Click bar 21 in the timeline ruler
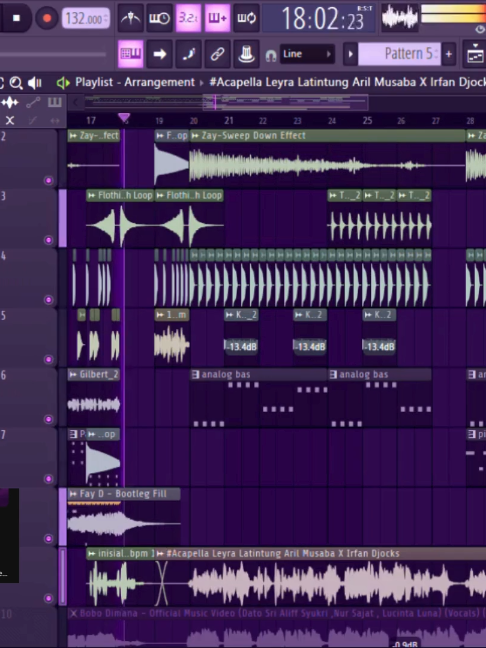Image resolution: width=486 pixels, height=648 pixels. (x=229, y=120)
